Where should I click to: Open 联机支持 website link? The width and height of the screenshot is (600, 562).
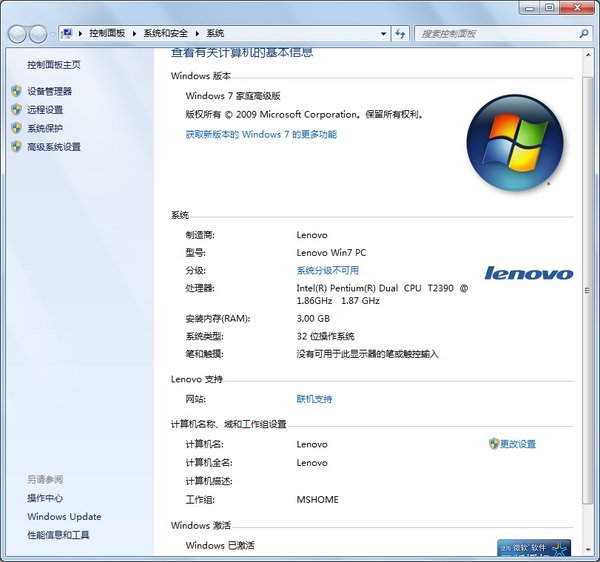(x=314, y=399)
